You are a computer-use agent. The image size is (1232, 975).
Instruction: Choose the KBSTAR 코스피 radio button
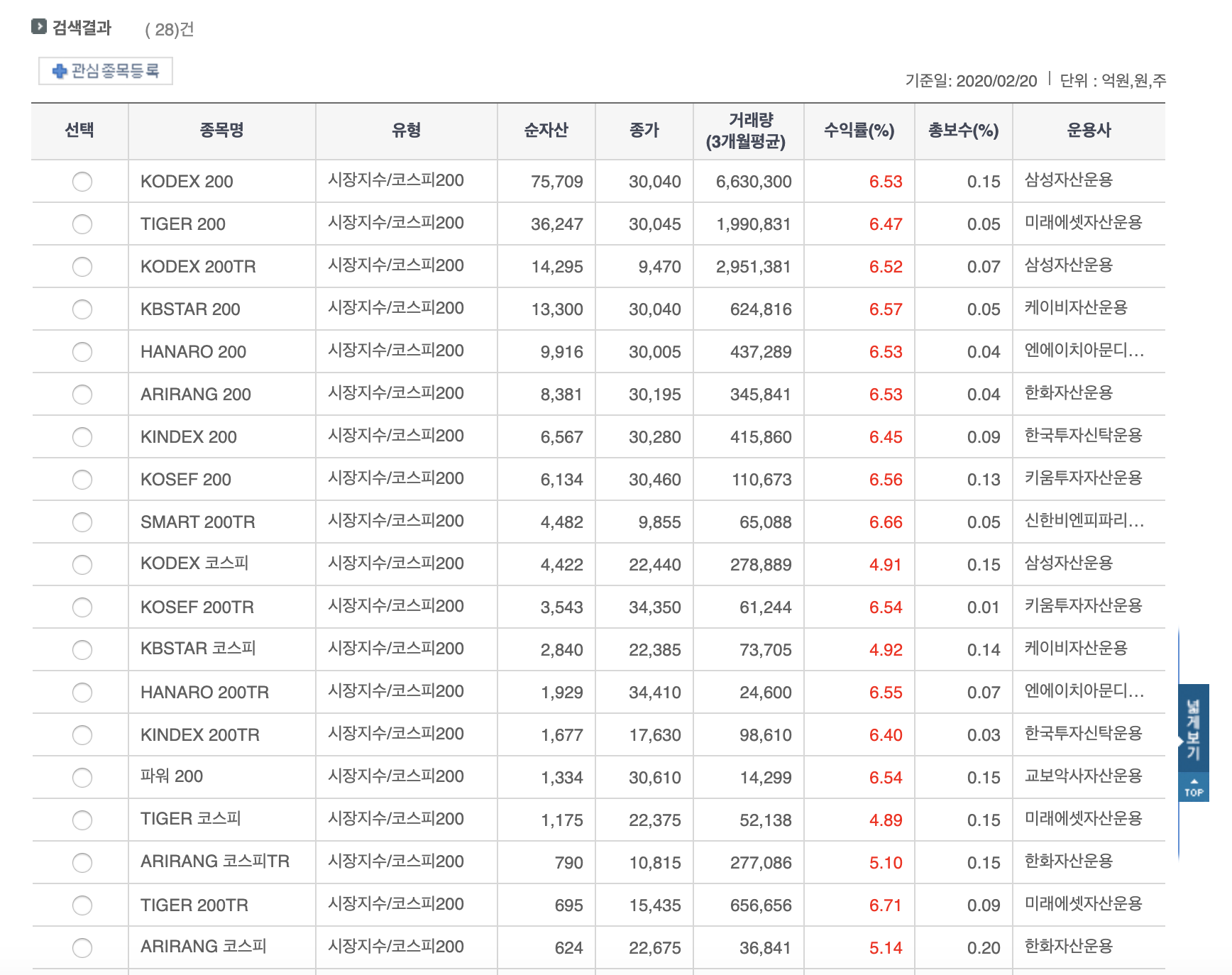(x=82, y=650)
